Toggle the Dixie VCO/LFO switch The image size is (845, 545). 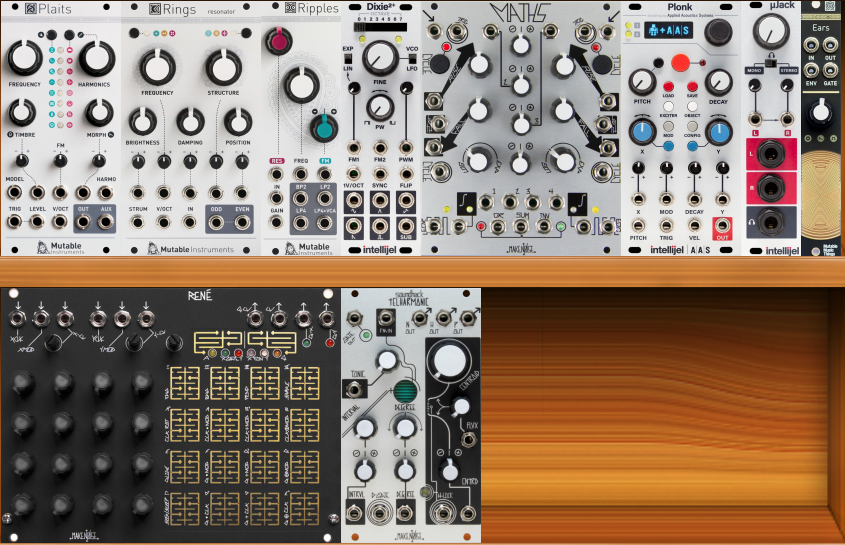411,58
